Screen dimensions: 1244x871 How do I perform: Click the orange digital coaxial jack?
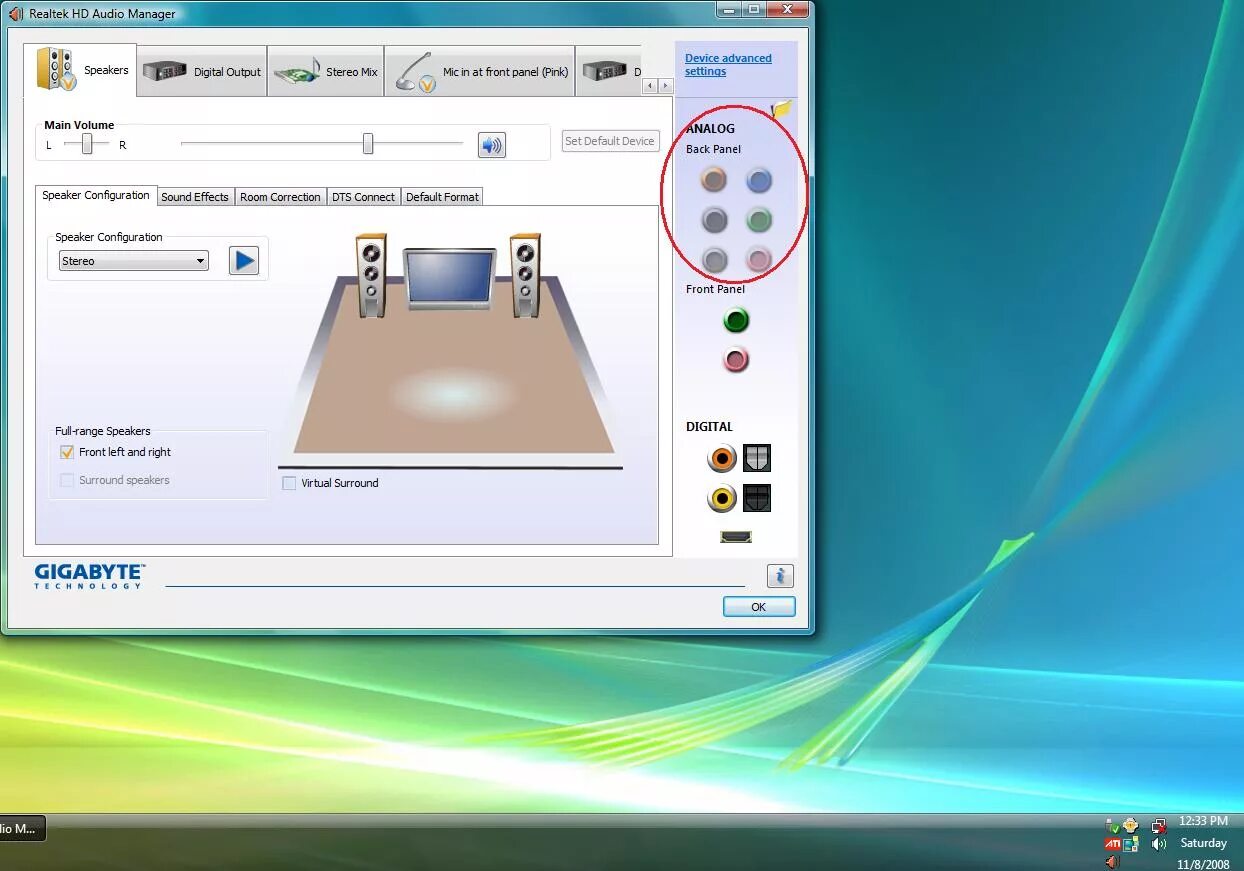pyautogui.click(x=722, y=458)
